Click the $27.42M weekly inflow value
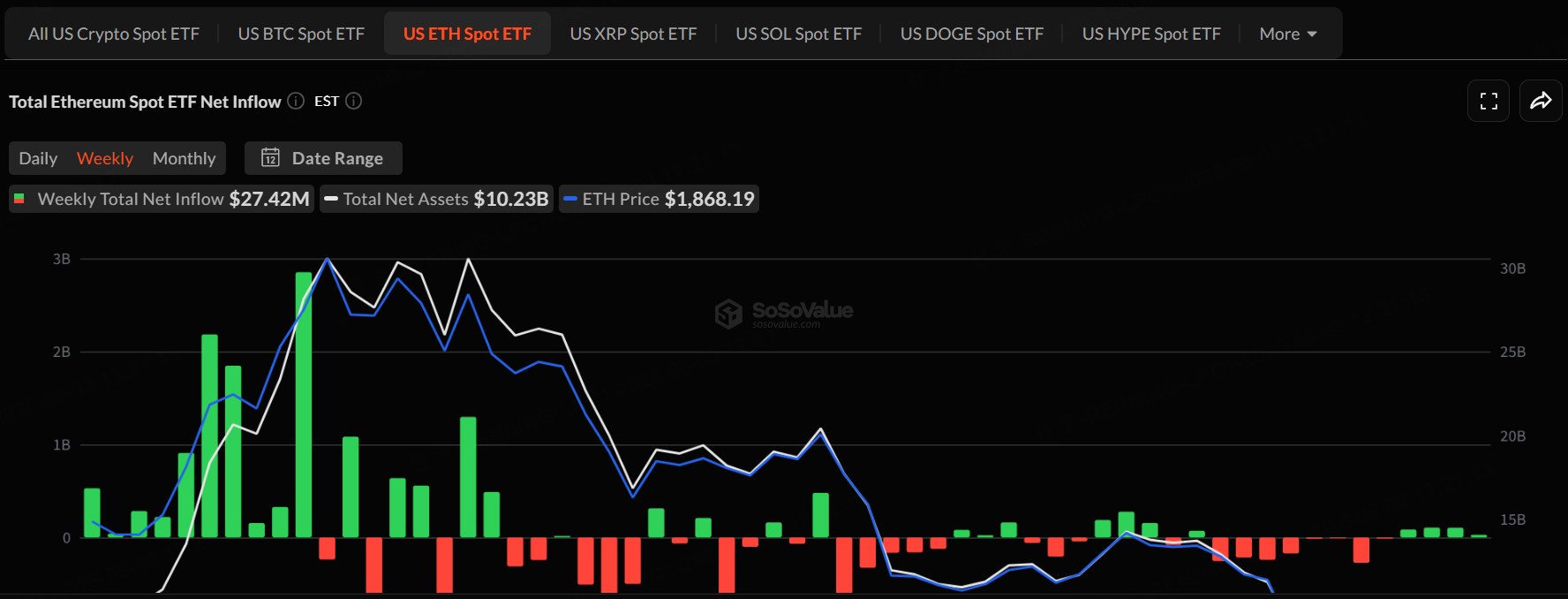The width and height of the screenshot is (1568, 599). pos(269,199)
